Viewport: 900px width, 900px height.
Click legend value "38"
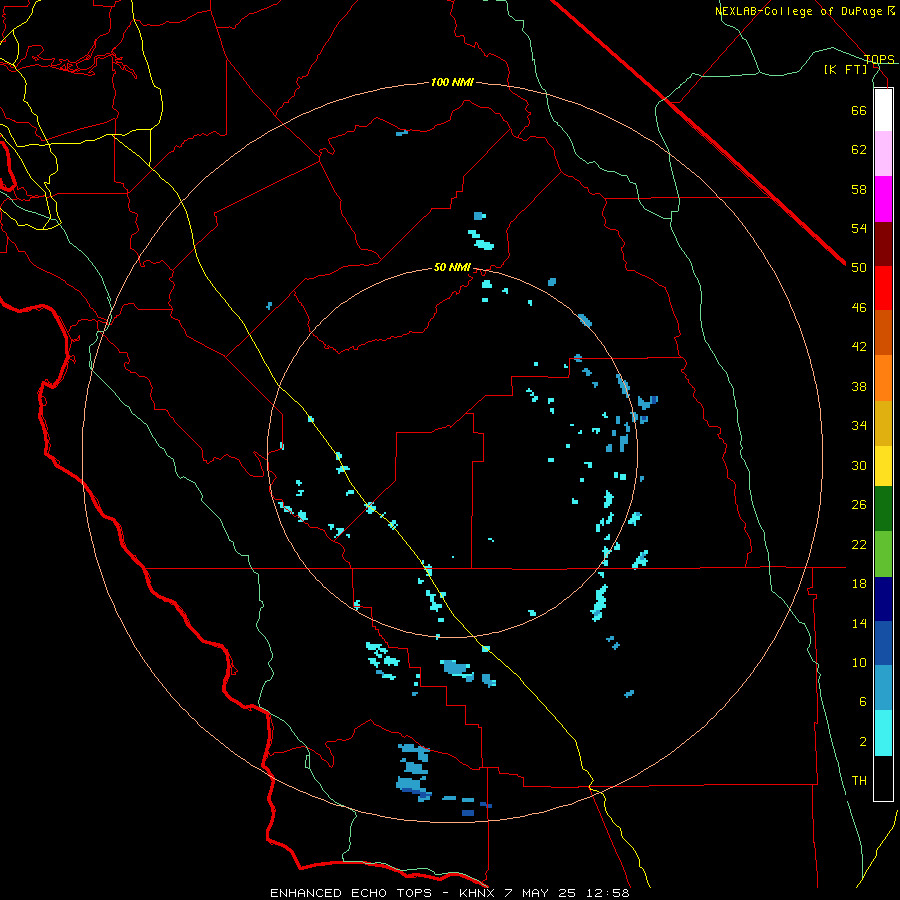(x=859, y=386)
